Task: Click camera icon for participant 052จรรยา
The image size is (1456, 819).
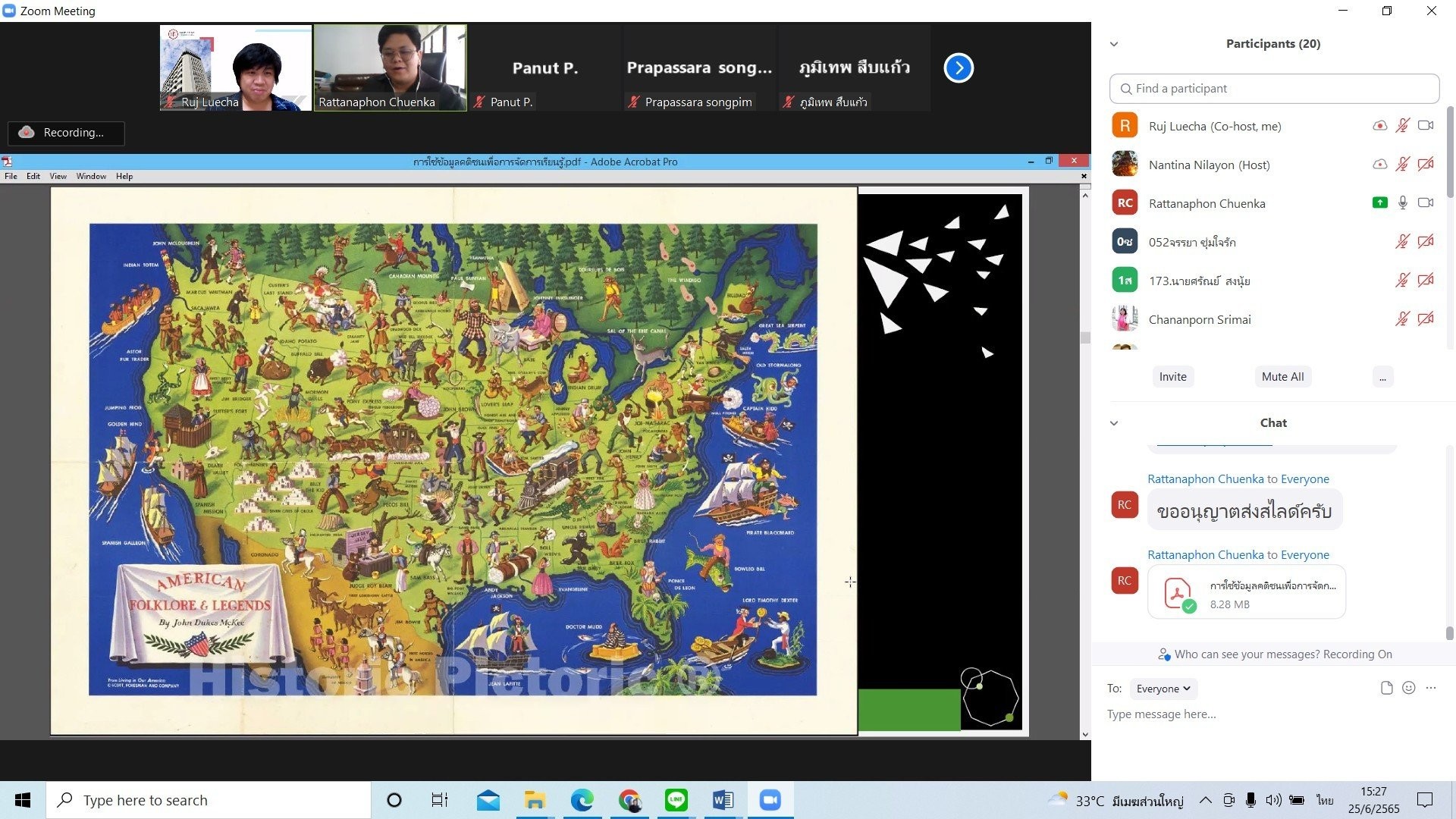Action: (1426, 242)
